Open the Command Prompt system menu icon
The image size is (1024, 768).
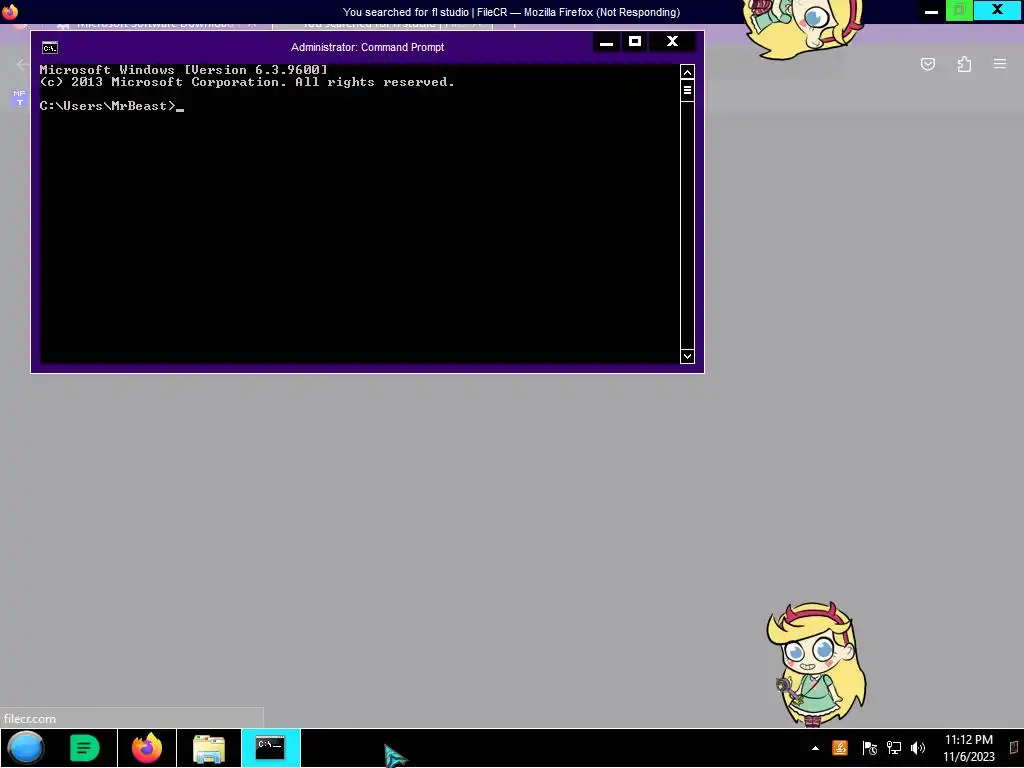click(50, 48)
